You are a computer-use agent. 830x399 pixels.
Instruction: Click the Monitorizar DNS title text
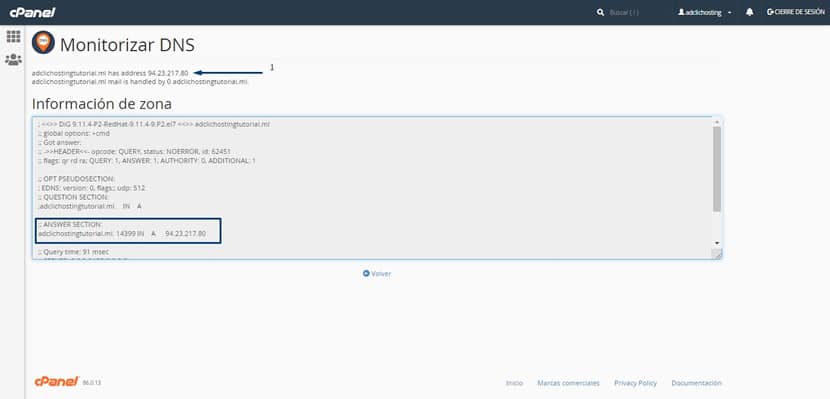[127, 45]
